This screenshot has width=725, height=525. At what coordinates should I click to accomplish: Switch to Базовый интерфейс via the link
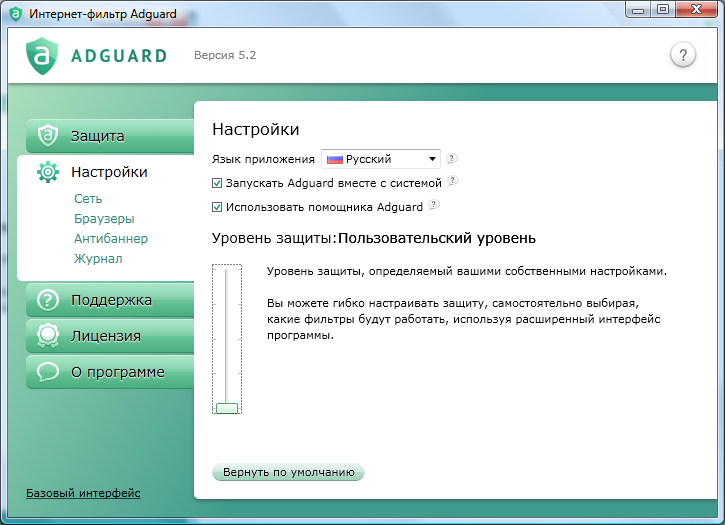[x=83, y=493]
